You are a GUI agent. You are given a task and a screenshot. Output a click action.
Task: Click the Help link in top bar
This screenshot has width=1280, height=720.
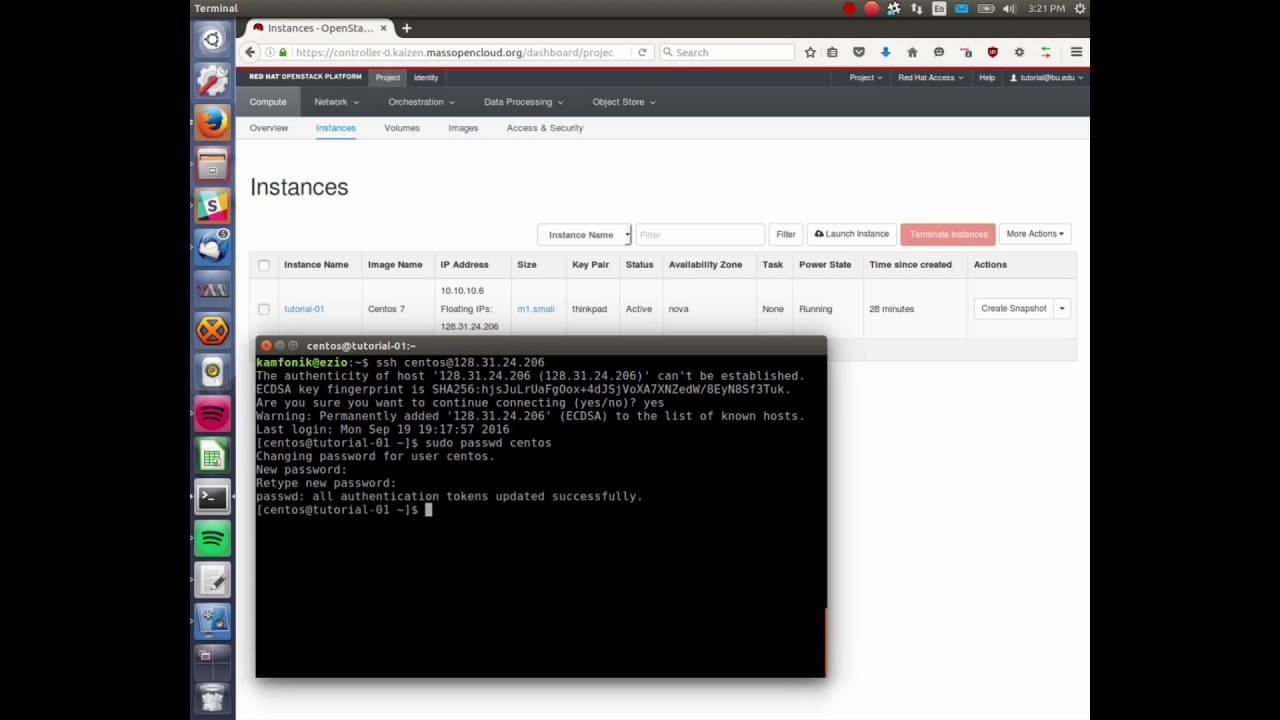(x=987, y=77)
